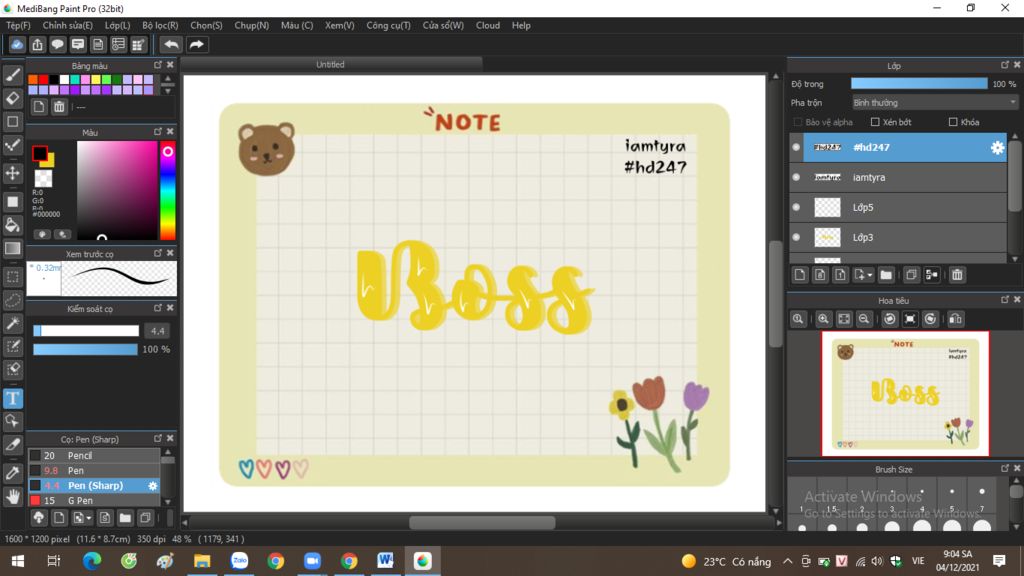The width and height of the screenshot is (1024, 576).
Task: Switch to the Untitled canvas tab
Action: point(330,65)
